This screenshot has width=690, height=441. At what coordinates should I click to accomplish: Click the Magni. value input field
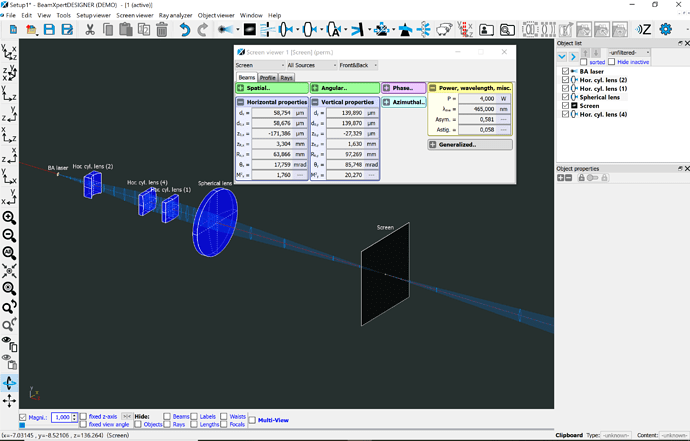point(62,417)
